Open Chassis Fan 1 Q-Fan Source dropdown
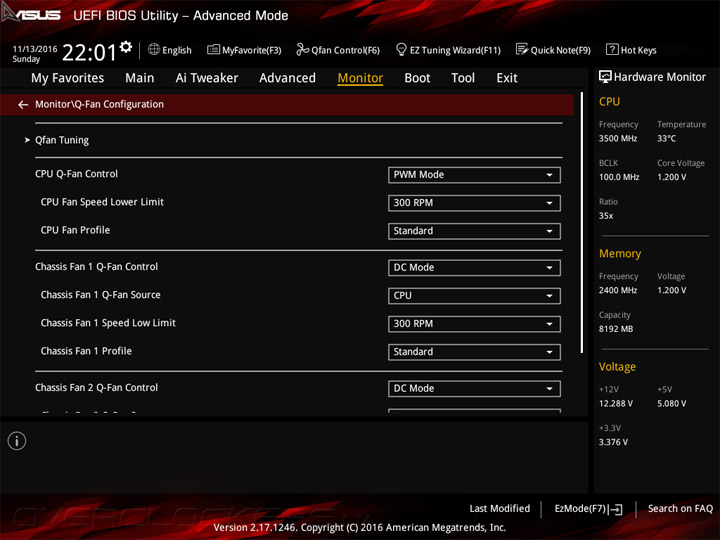This screenshot has width=720, height=540. click(x=474, y=296)
